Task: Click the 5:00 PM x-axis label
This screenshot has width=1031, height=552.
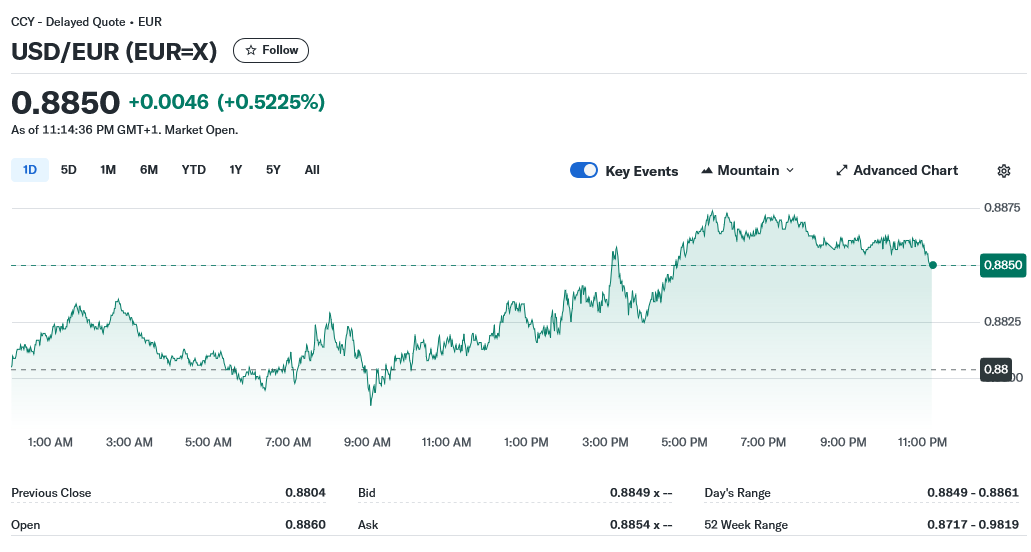Action: click(x=684, y=442)
